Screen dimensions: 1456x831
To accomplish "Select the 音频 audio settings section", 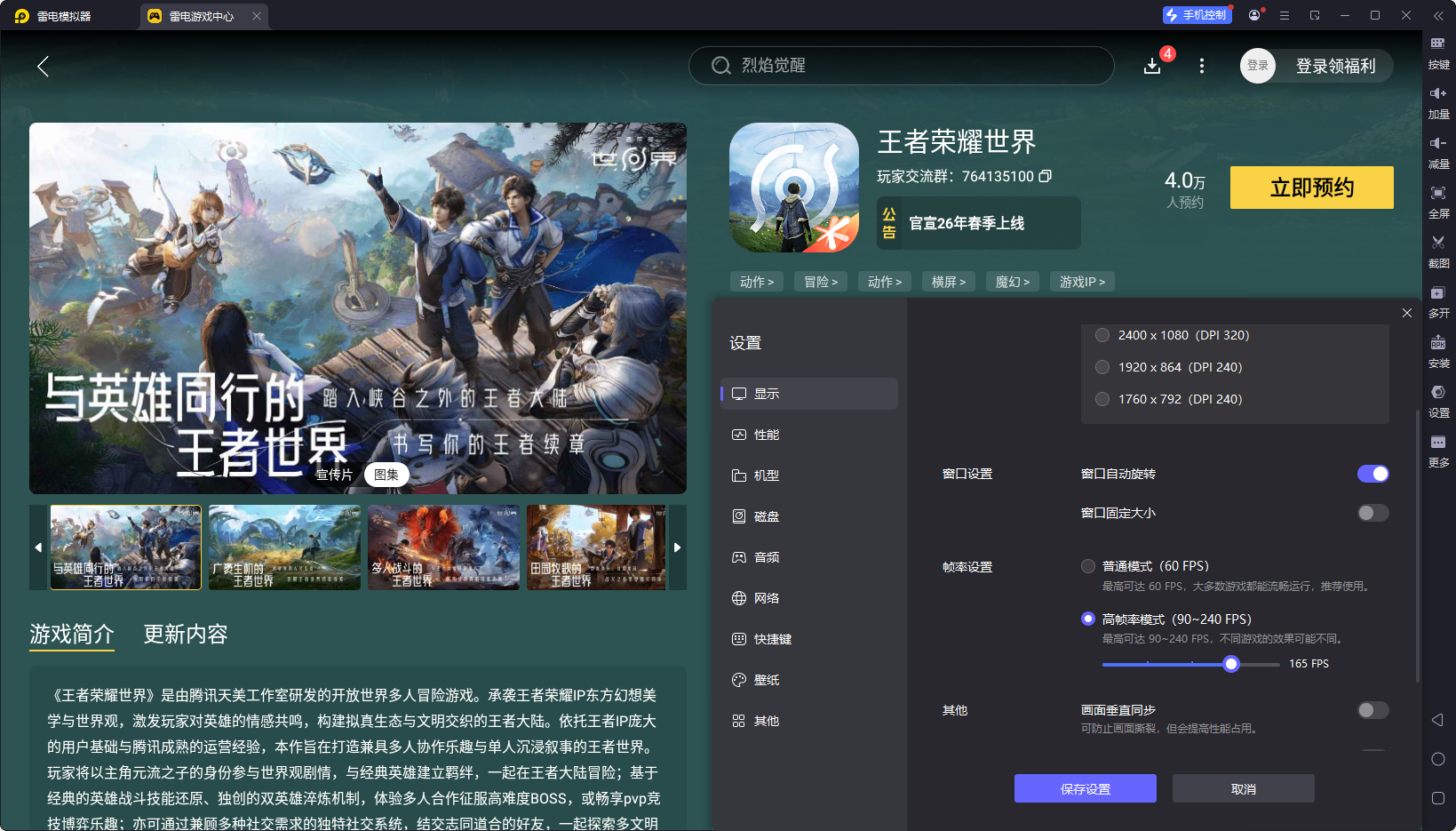I will [767, 556].
